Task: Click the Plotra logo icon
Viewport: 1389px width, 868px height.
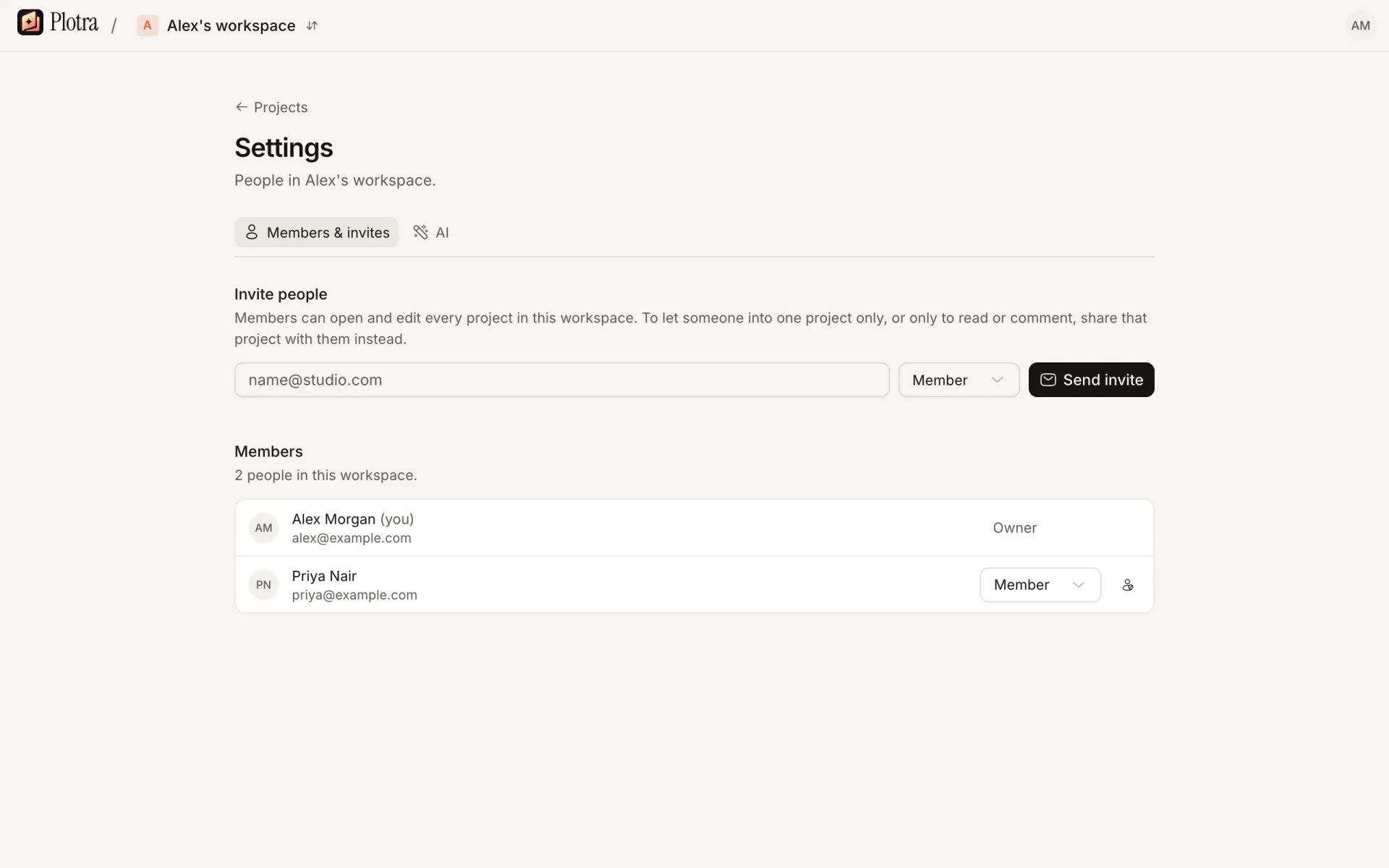Action: coord(30,22)
